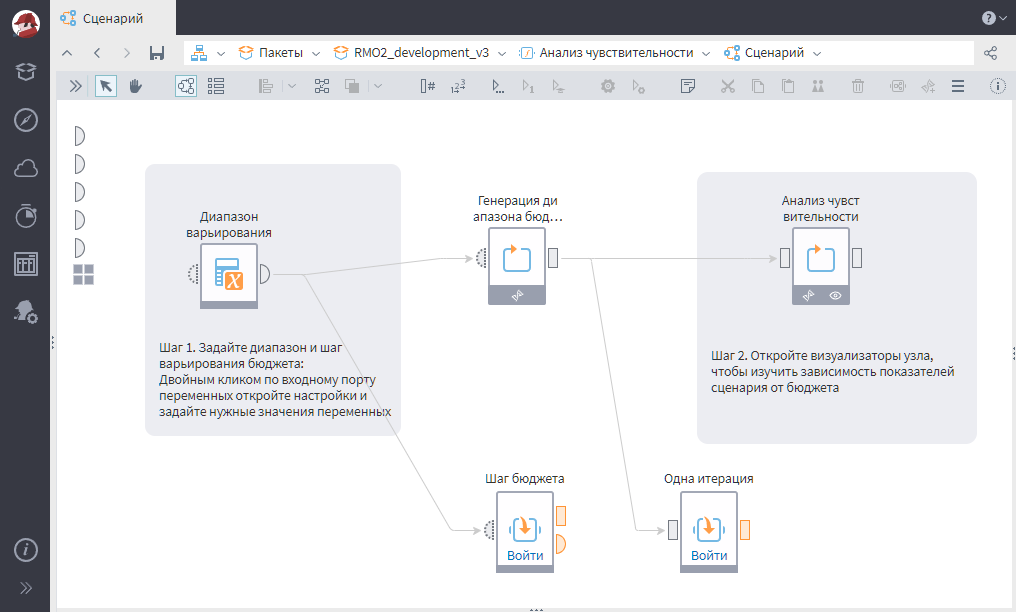Open node settings gear icon
Image resolution: width=1016 pixels, height=612 pixels.
pyautogui.click(x=608, y=86)
